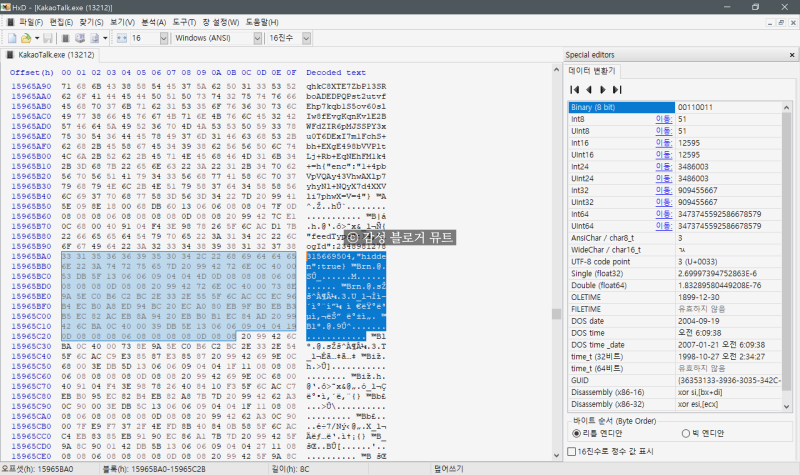Click the Save disk icon
The height and width of the screenshot is (475, 800).
tap(48, 38)
